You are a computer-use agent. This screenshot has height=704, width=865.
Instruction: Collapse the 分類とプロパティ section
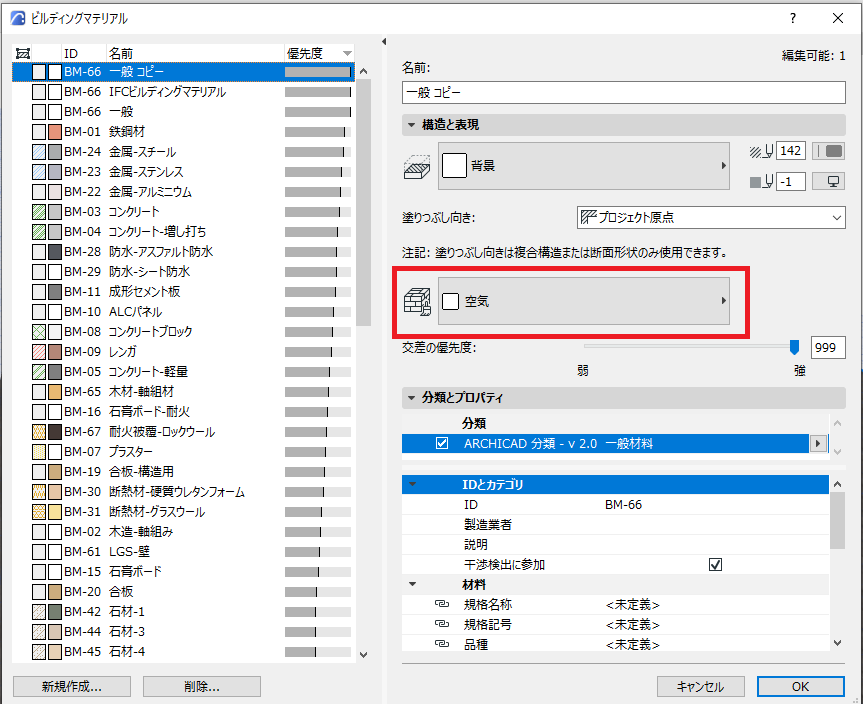coord(412,398)
